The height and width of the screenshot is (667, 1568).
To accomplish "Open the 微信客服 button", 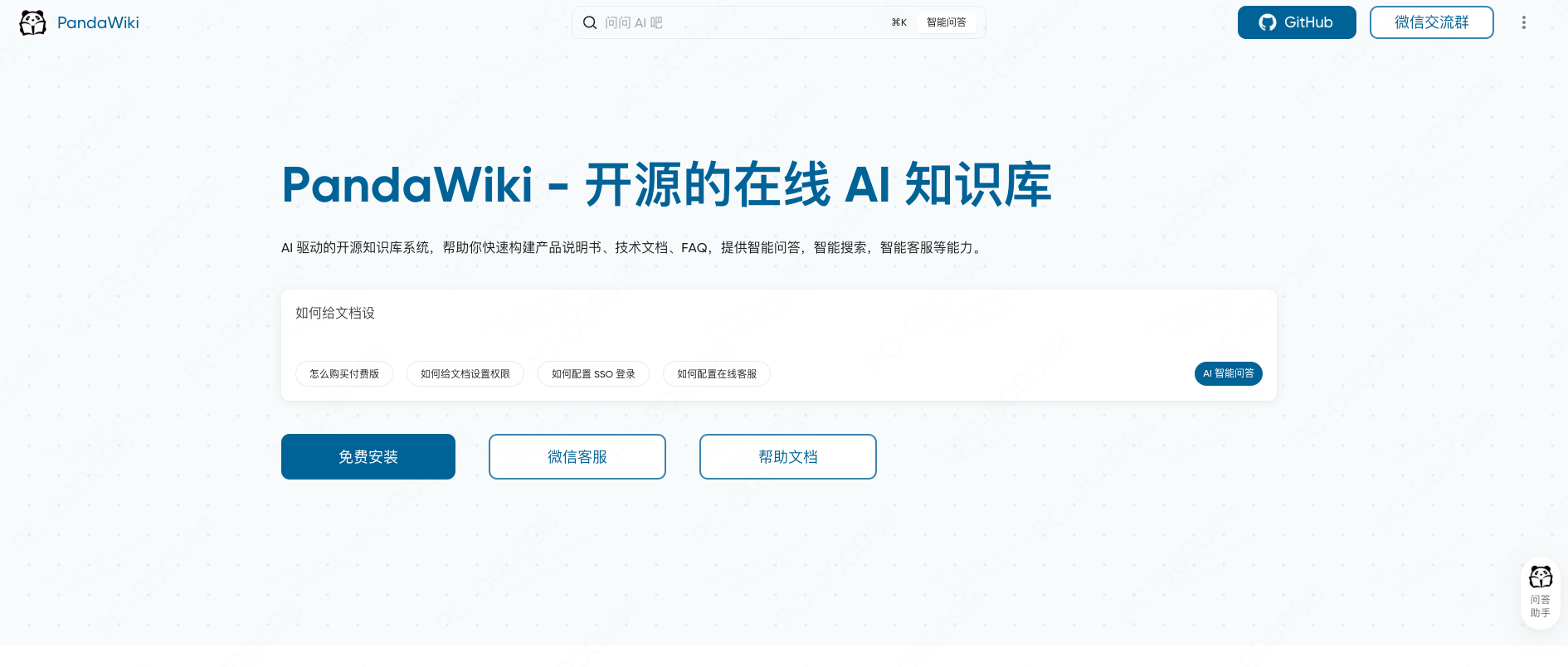I will [577, 456].
